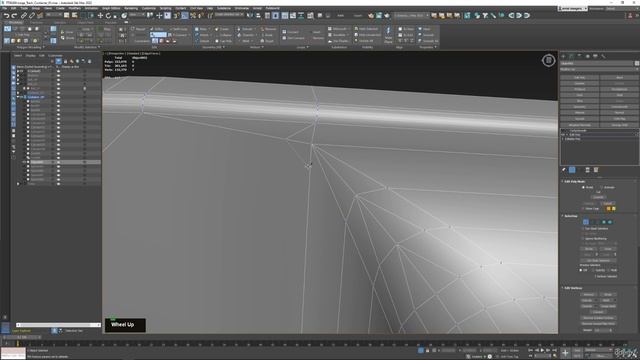Viewport: 640px width, 360px height.
Task: Toggle visibility eye of highlighted scene explorer row
Action: (x=58, y=162)
